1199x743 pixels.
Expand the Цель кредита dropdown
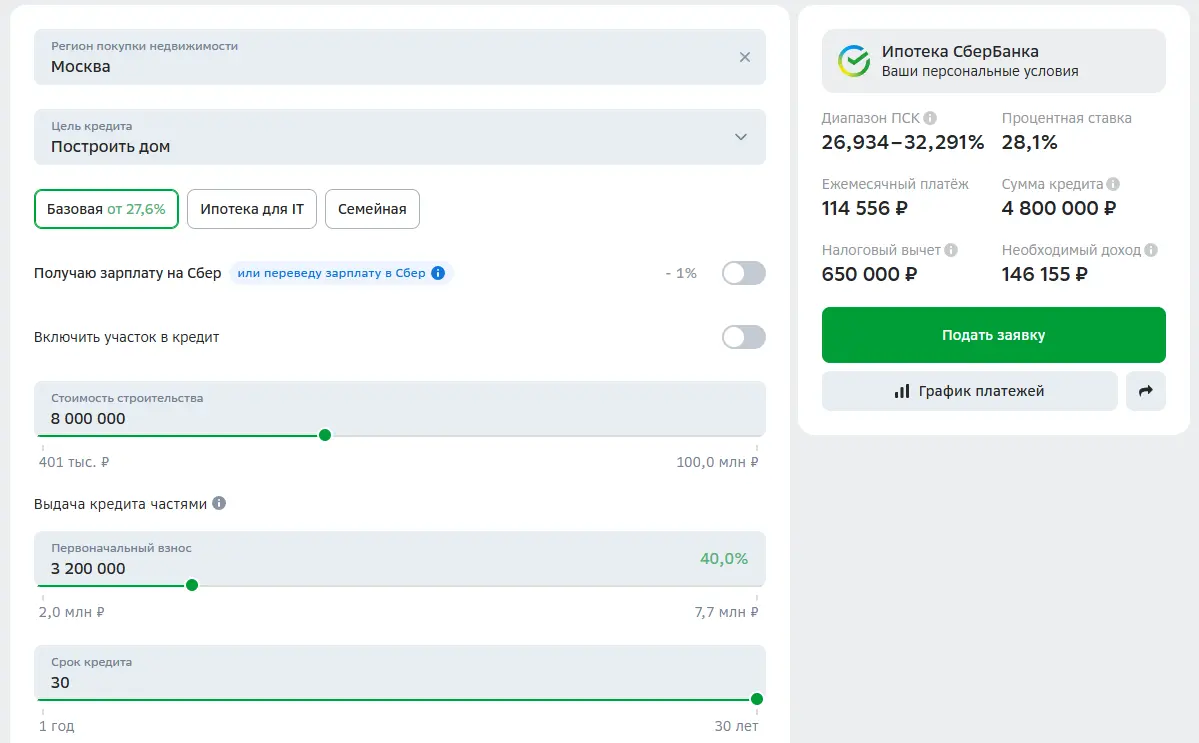click(740, 137)
